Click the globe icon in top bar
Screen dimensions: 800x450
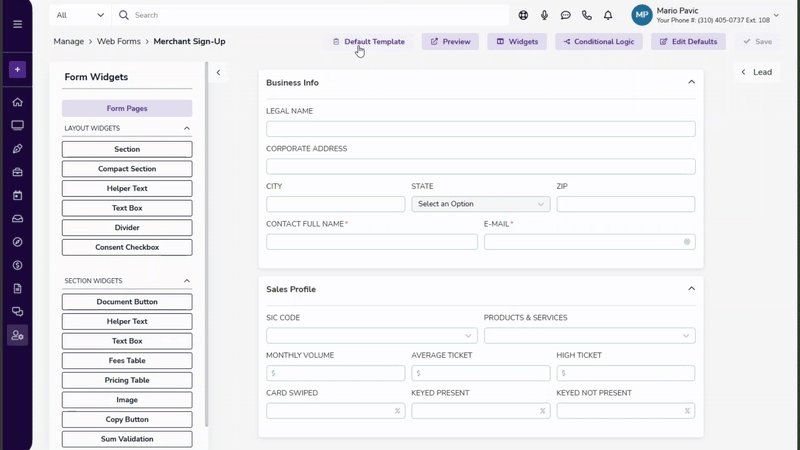click(x=523, y=16)
